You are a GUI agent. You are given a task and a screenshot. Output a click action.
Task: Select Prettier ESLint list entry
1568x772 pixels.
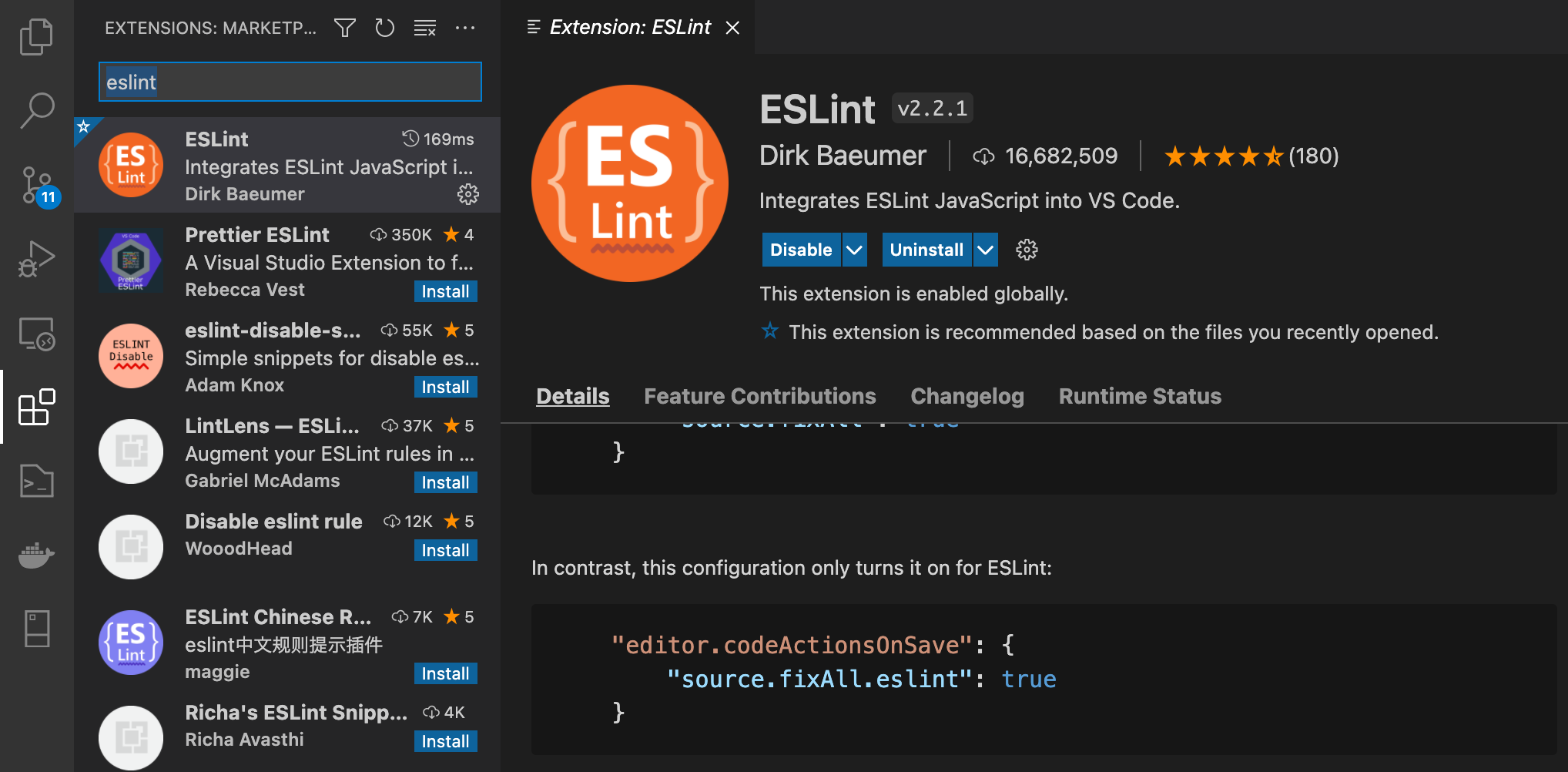coord(287,260)
